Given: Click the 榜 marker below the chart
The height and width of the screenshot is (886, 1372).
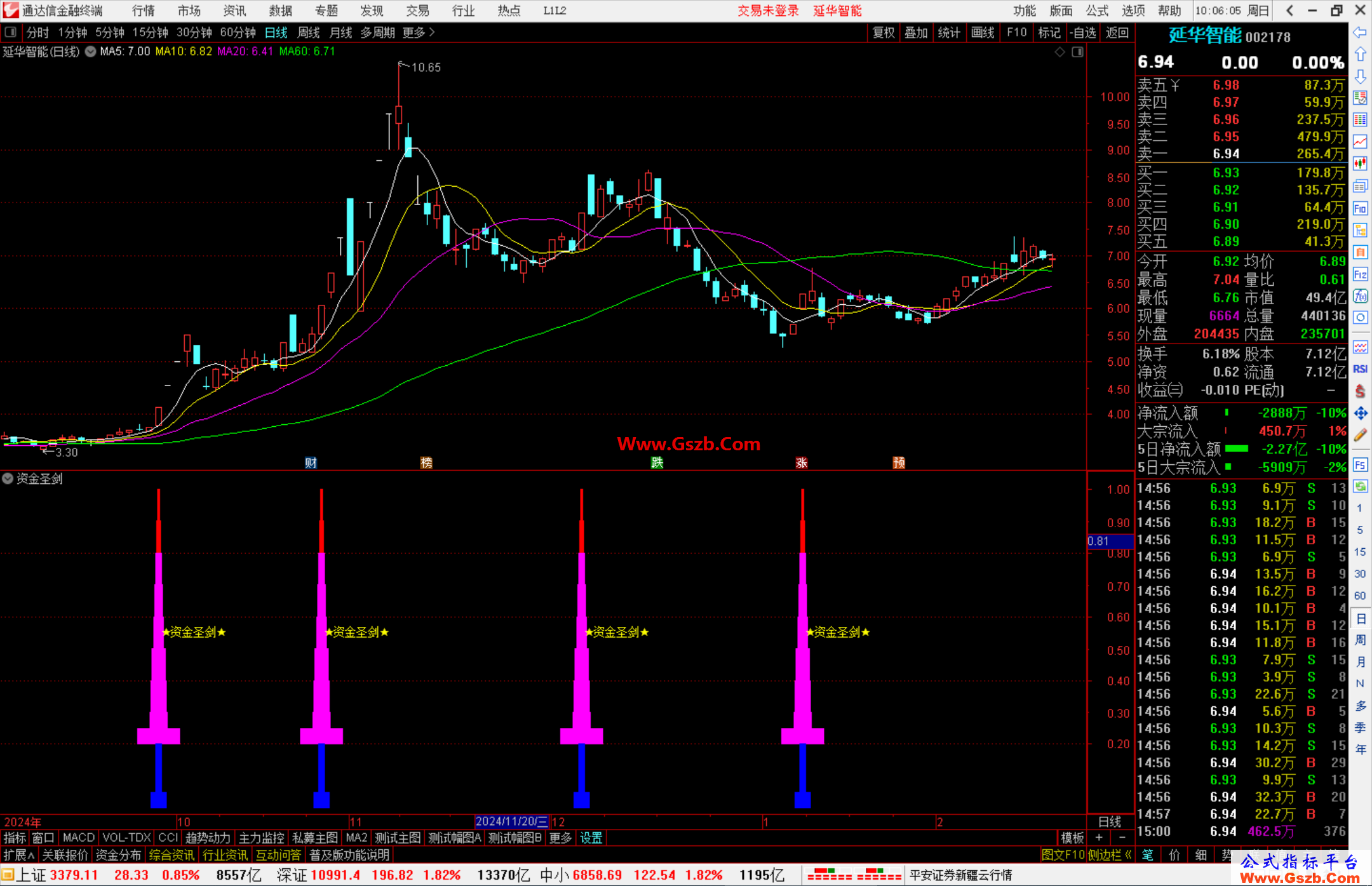Looking at the screenshot, I should pyautogui.click(x=426, y=462).
